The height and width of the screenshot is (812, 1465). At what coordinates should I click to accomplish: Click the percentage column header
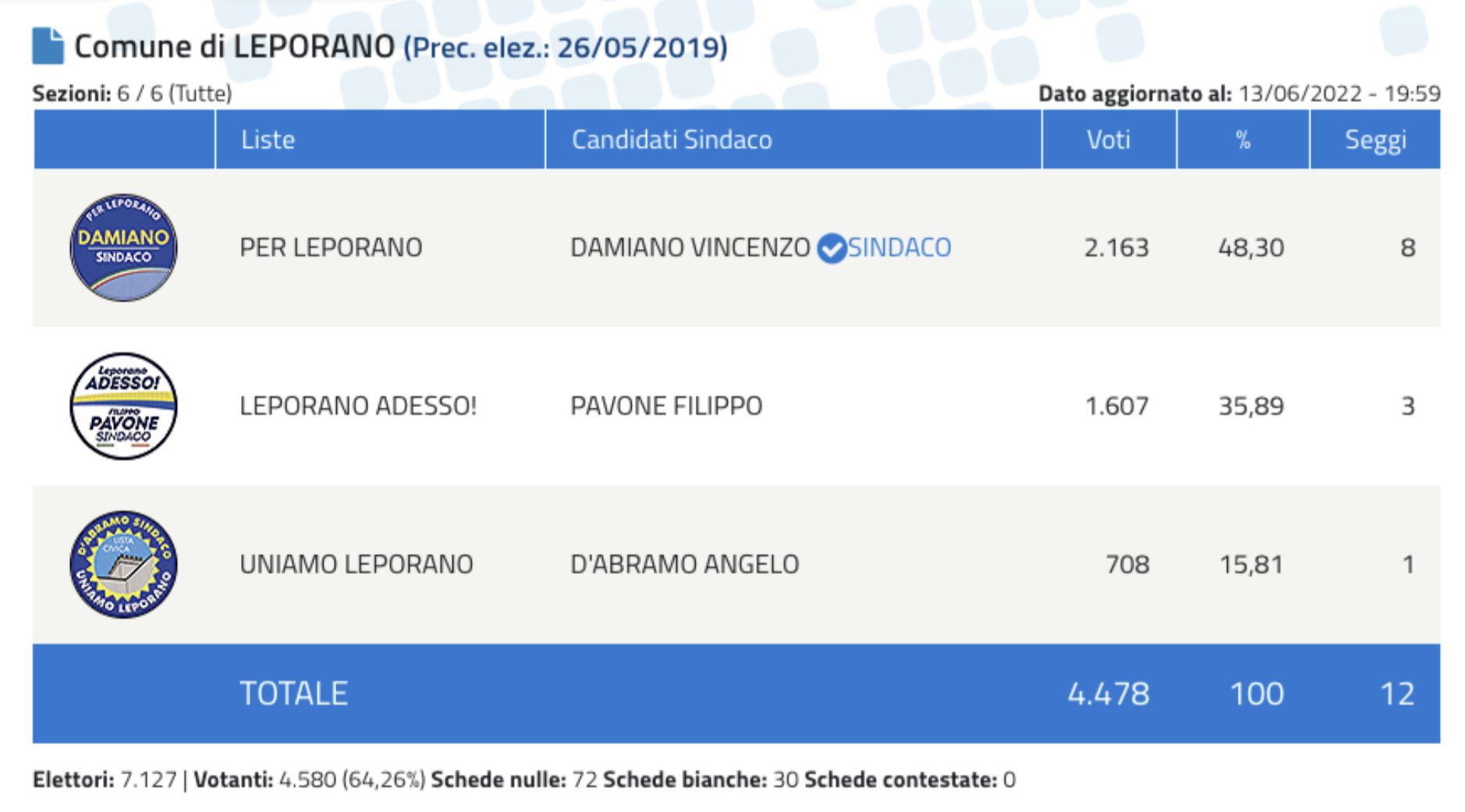pyautogui.click(x=1243, y=140)
